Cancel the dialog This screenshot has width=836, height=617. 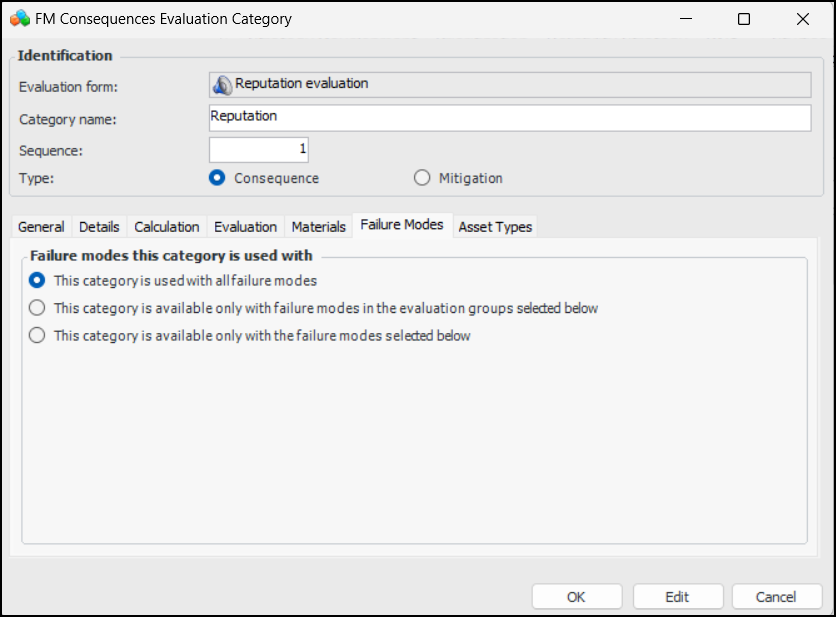coord(776,597)
